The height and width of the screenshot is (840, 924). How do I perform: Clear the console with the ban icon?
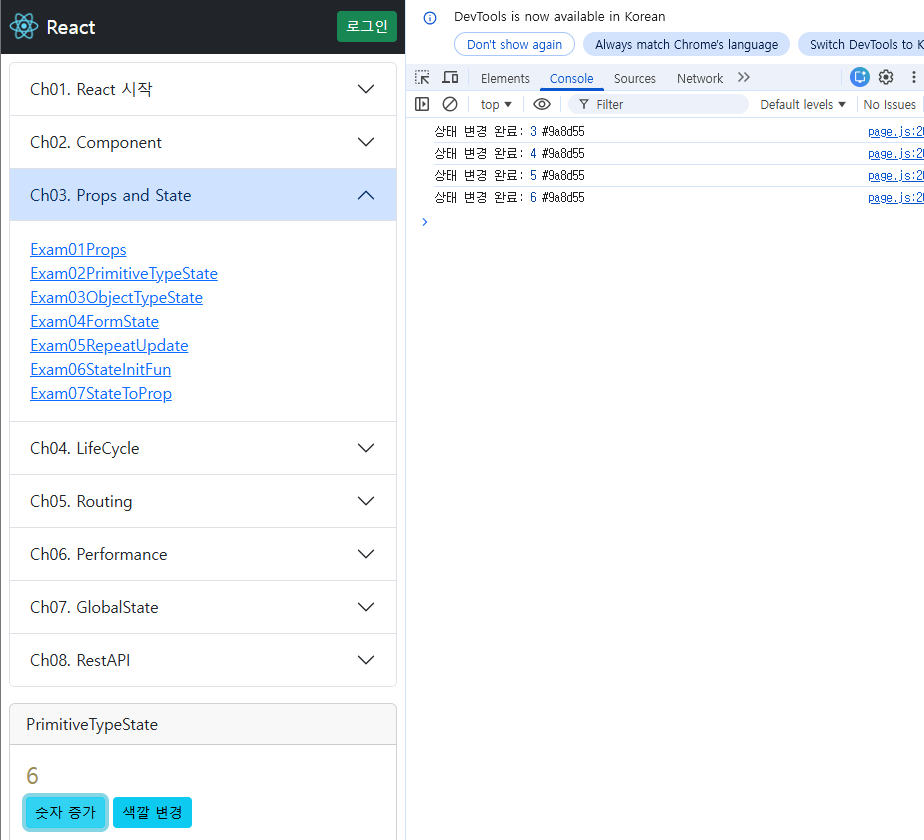(450, 104)
